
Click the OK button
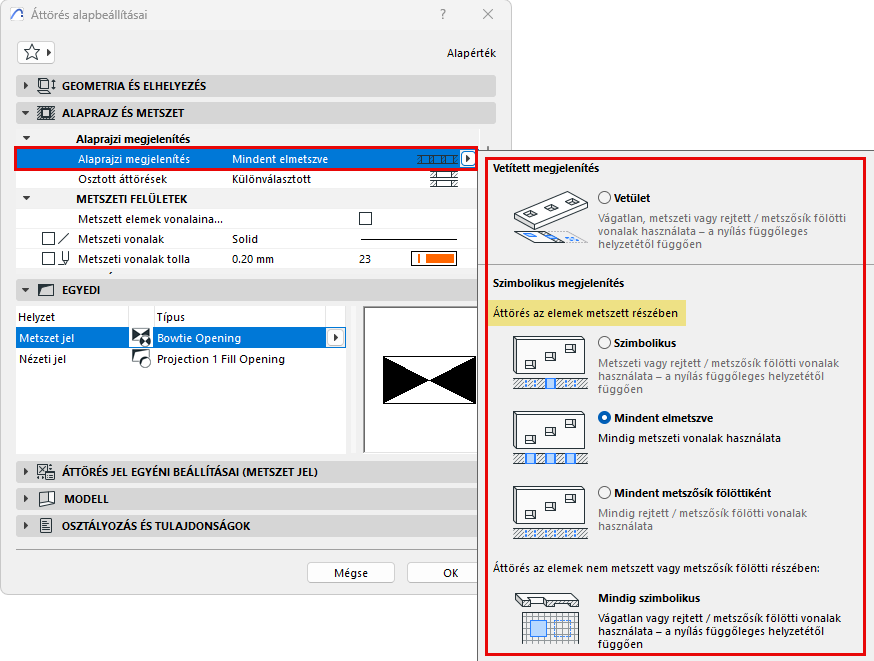pyautogui.click(x=443, y=573)
